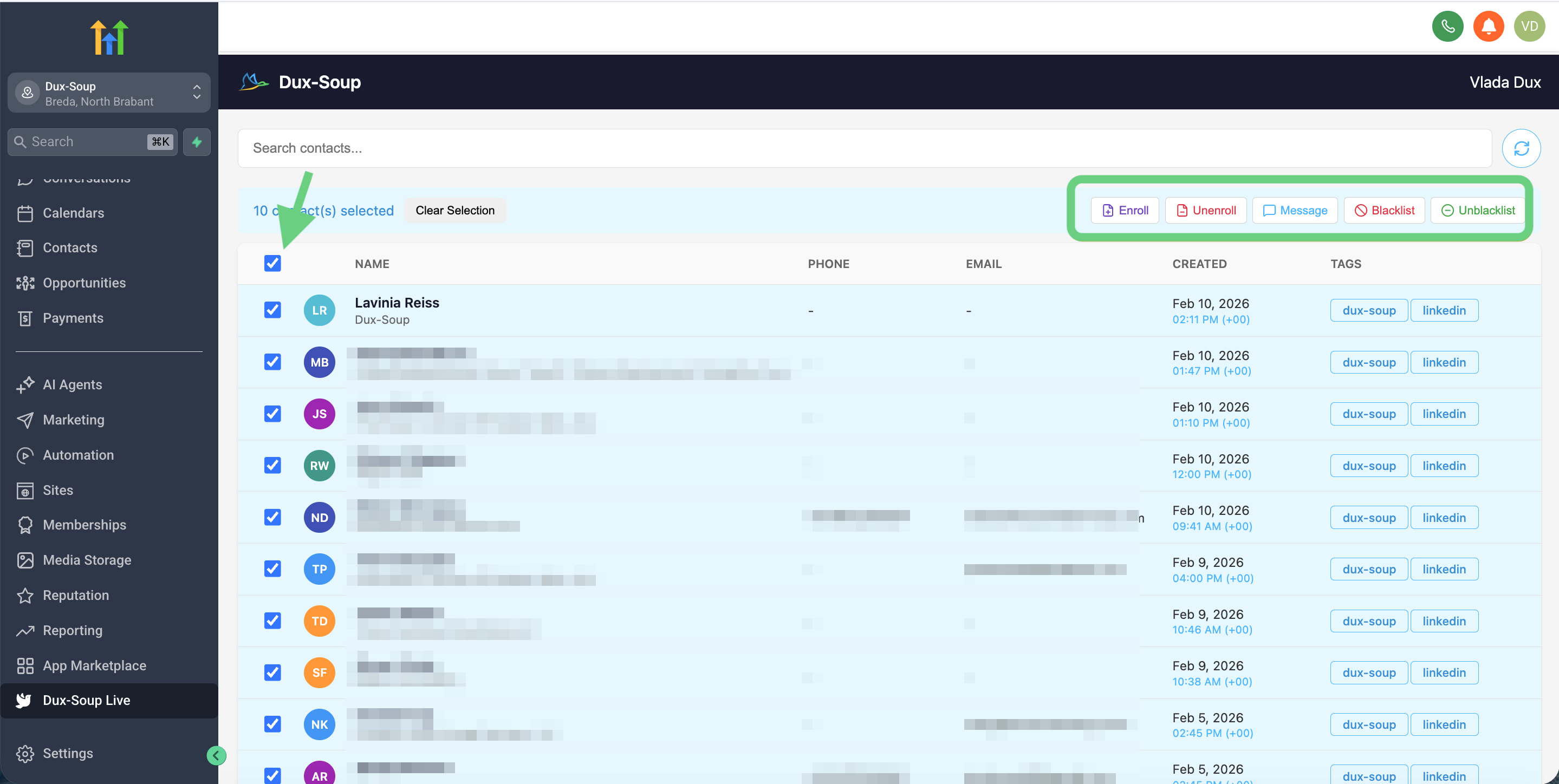Click the CREATED column header
1559x784 pixels.
pyautogui.click(x=1199, y=264)
